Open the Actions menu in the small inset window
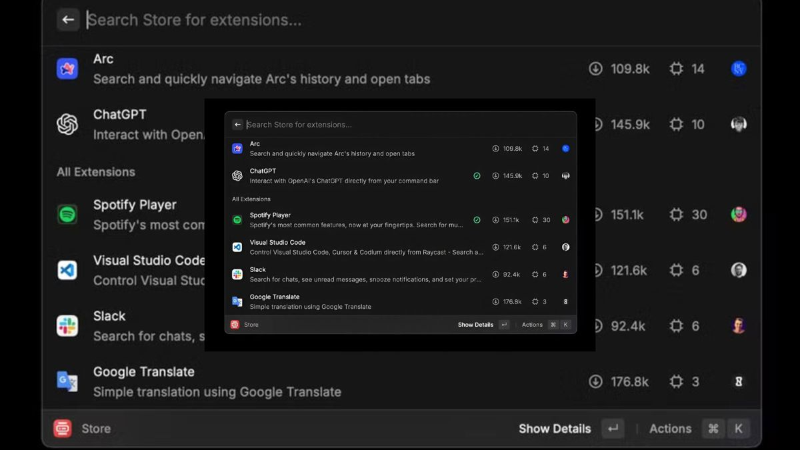Viewport: 800px width, 450px height. (x=532, y=324)
